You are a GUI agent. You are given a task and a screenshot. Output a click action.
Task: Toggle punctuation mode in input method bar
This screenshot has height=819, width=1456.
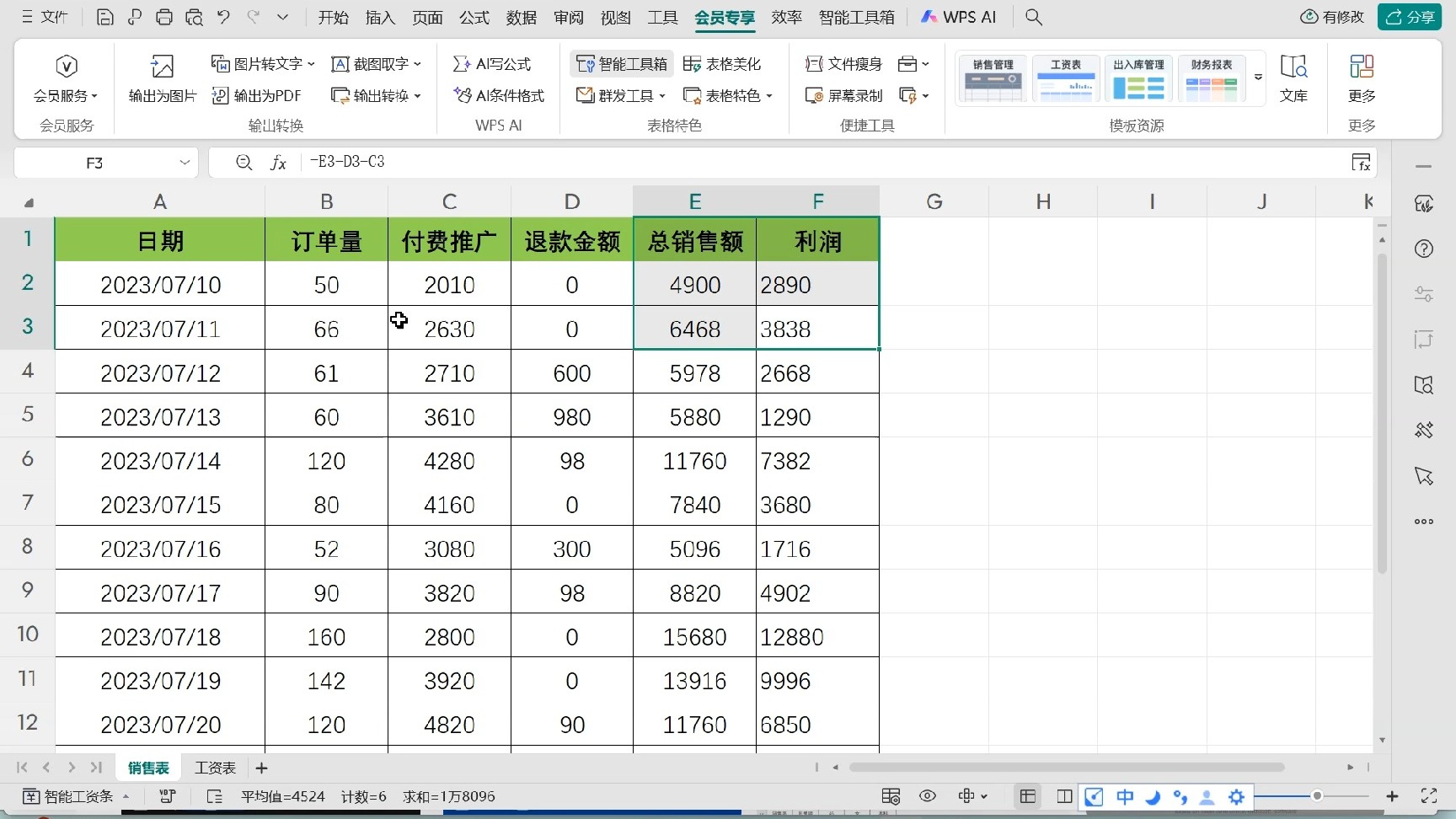pos(1180,796)
